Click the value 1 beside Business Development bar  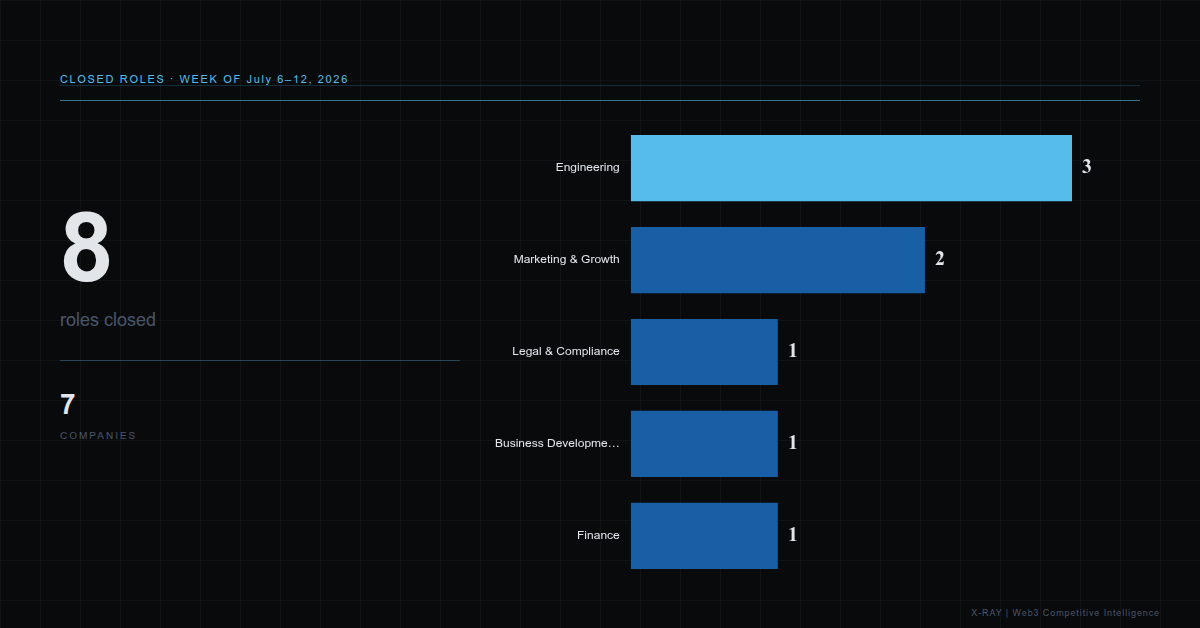click(793, 443)
